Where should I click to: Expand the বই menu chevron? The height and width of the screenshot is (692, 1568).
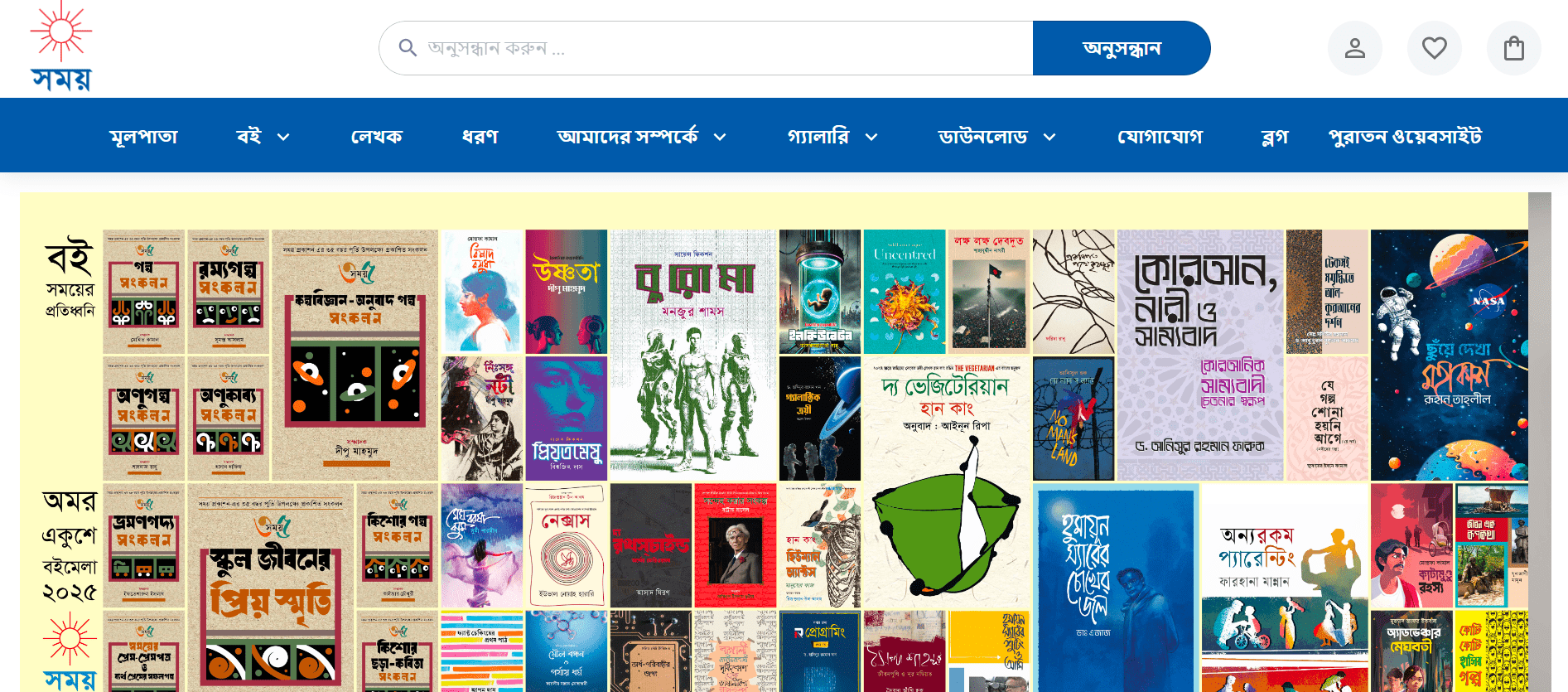(283, 137)
